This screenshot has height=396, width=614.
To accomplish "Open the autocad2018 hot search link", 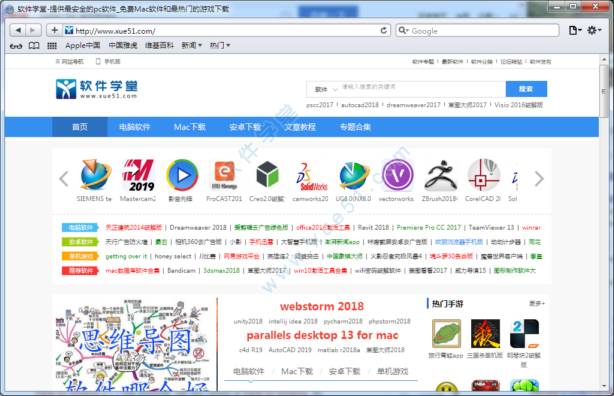I will click(x=360, y=105).
